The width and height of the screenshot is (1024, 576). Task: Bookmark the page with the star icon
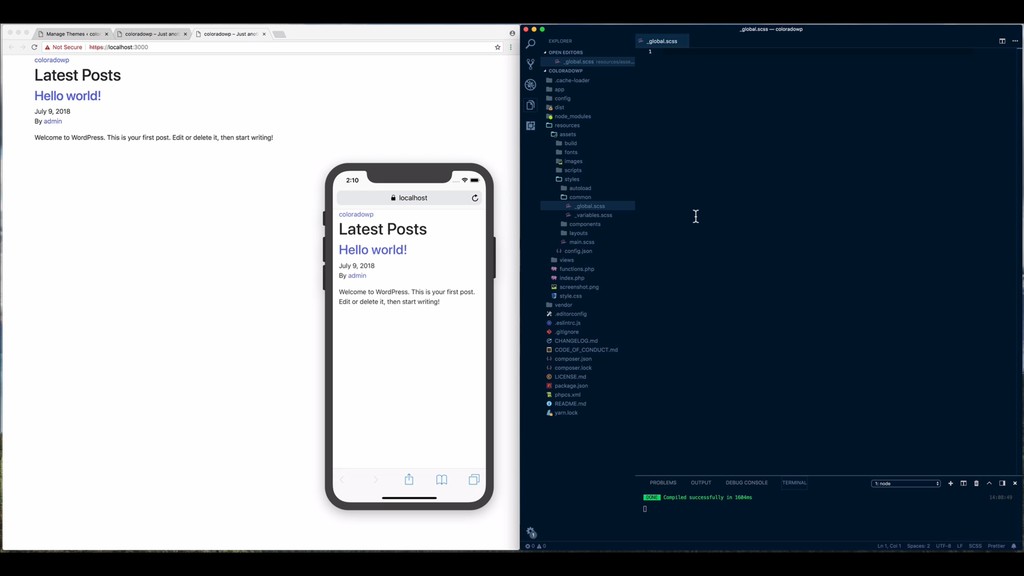[498, 47]
